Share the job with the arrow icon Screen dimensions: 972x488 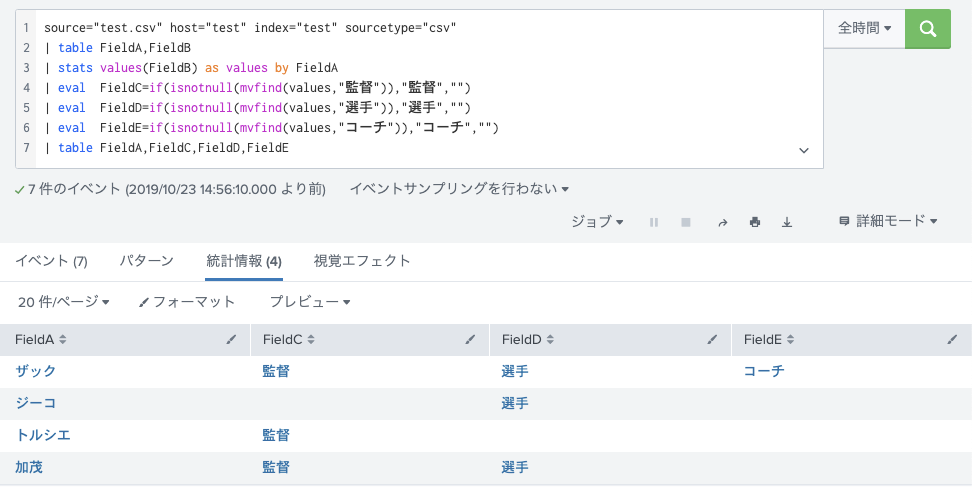(x=723, y=222)
